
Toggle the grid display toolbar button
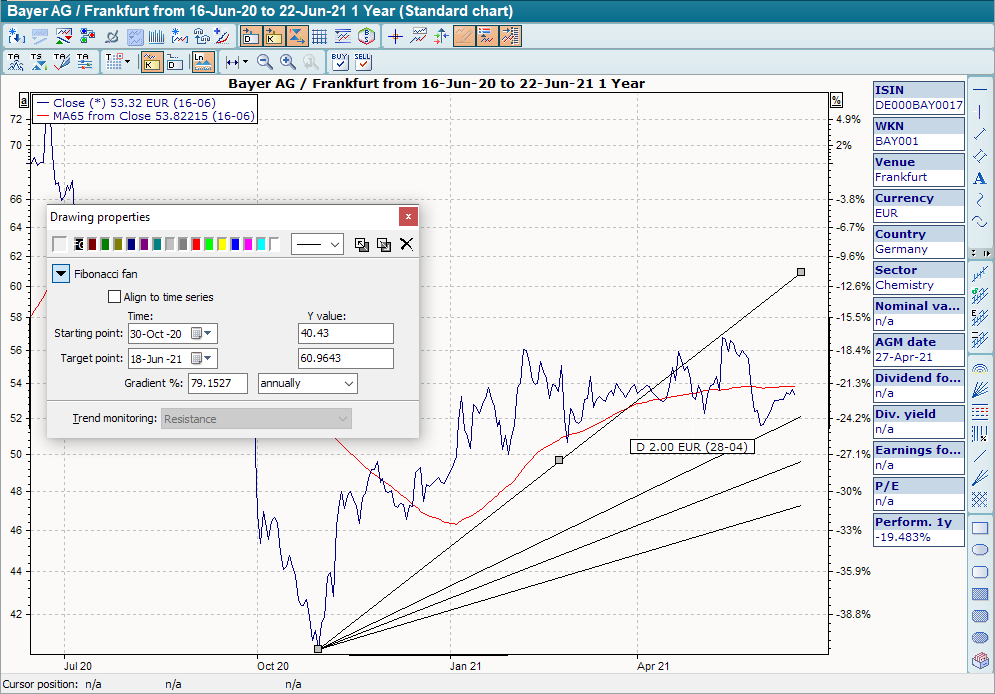[319, 37]
